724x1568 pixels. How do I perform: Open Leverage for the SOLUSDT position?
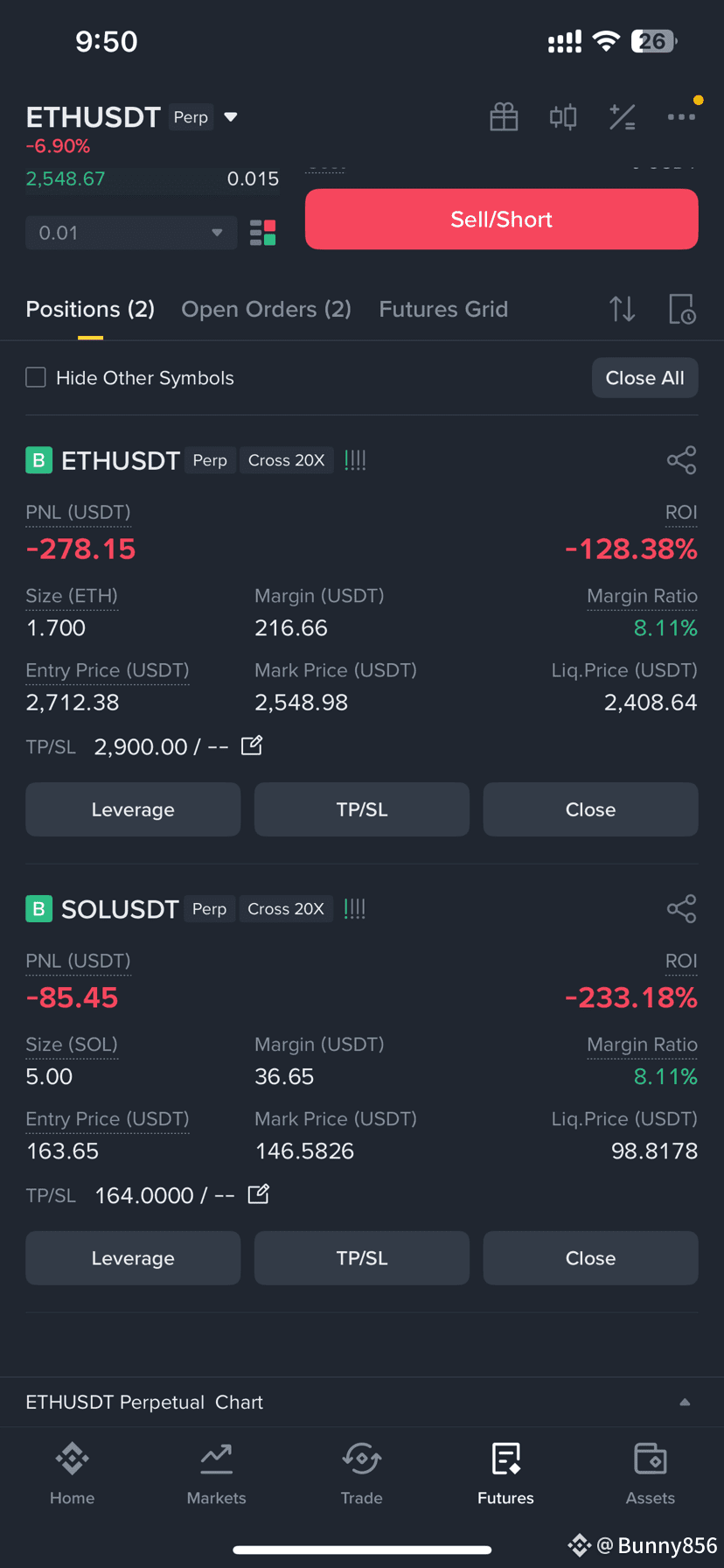tap(133, 1258)
